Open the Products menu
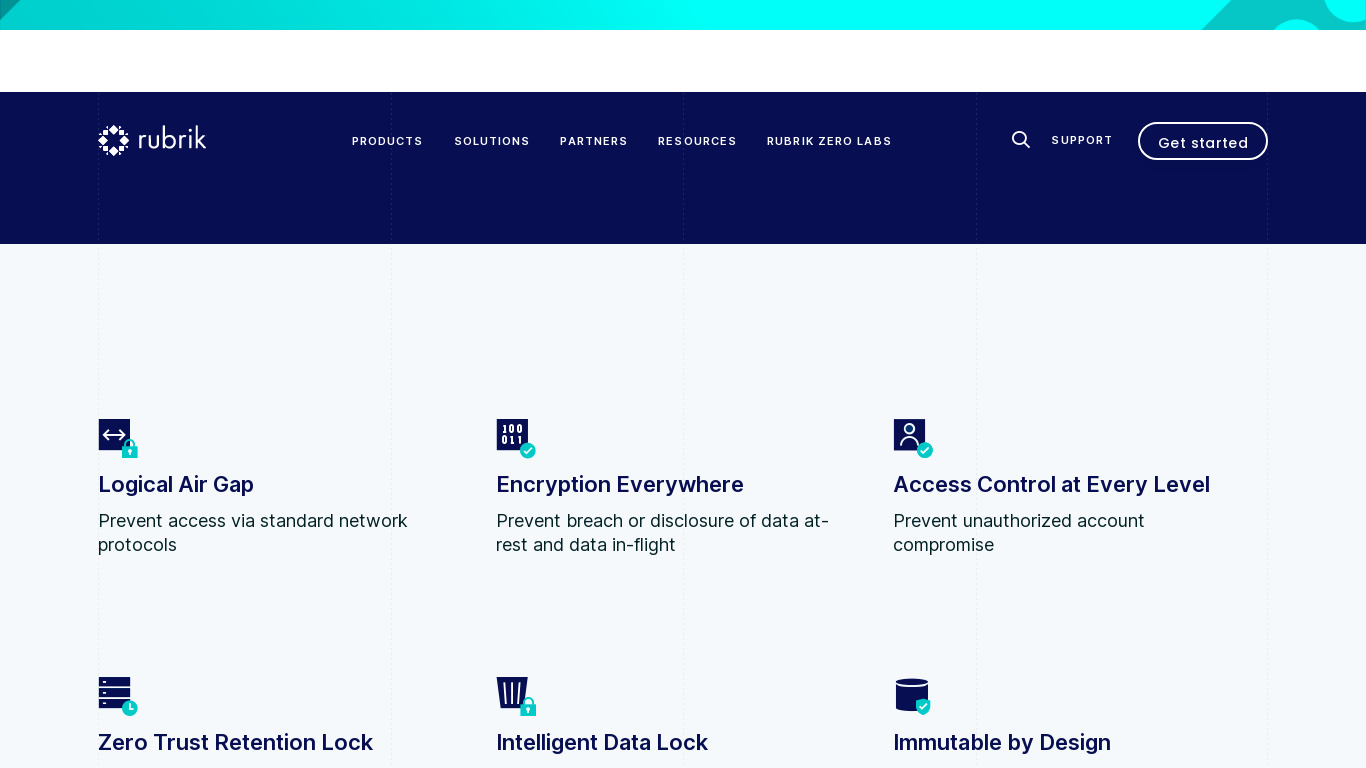The height and width of the screenshot is (768, 1366). pyautogui.click(x=387, y=141)
